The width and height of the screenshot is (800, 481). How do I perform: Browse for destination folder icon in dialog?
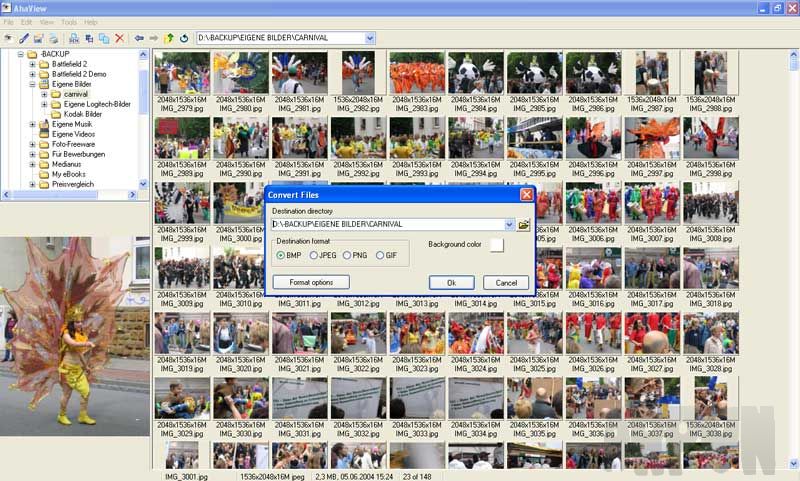coord(524,225)
